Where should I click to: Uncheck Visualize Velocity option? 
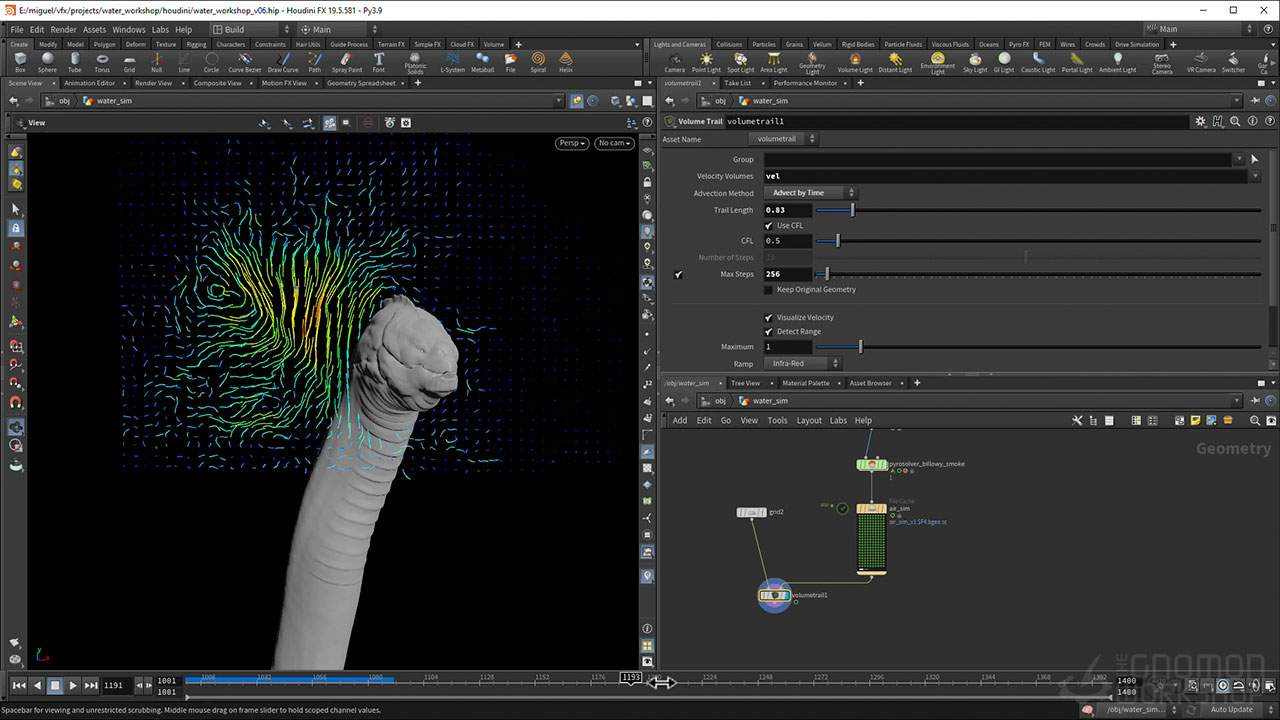pos(769,317)
